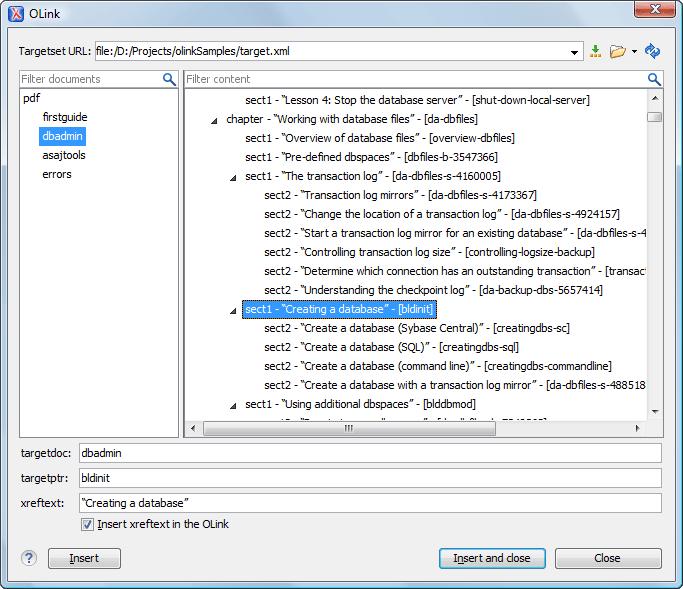Collapse the "The transaction log" section
683x589 pixels.
(233, 177)
